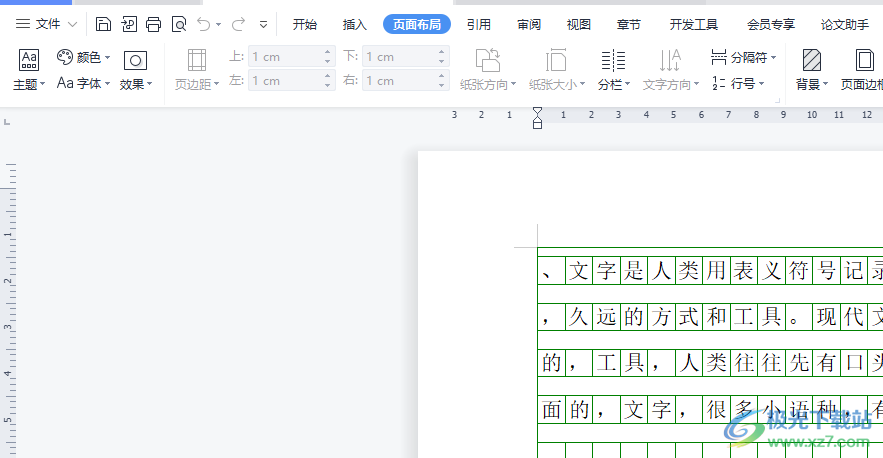This screenshot has width=883, height=458.
Task: Click the 页面边框 page border button
Action: pos(862,70)
